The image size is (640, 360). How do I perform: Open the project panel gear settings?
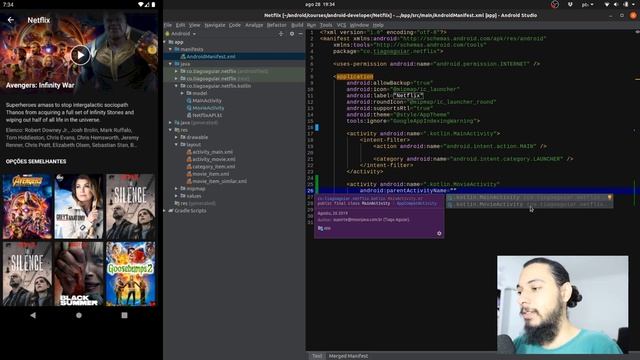tap(292, 34)
